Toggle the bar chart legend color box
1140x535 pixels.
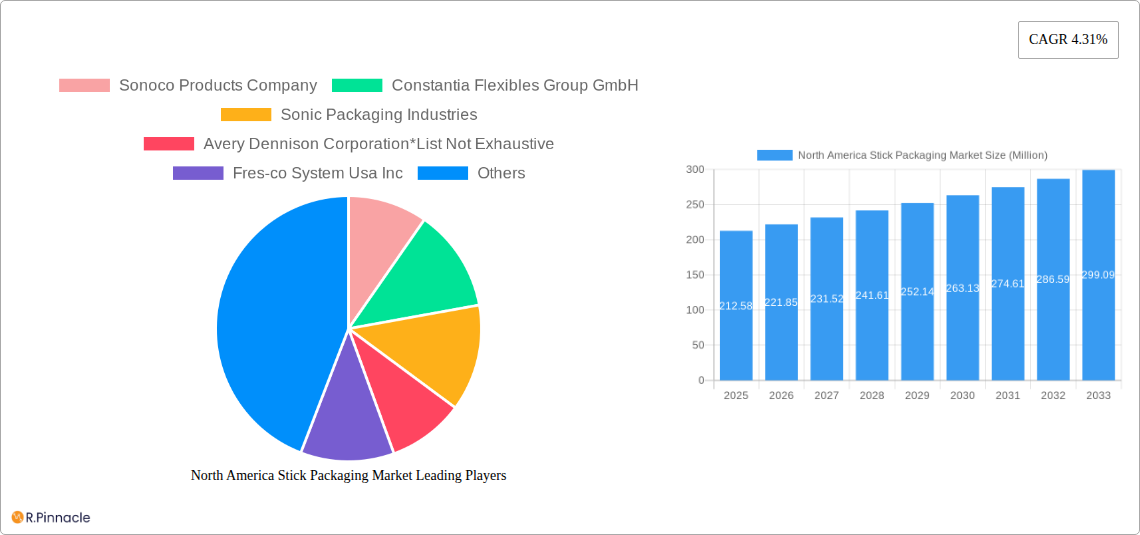coord(774,155)
